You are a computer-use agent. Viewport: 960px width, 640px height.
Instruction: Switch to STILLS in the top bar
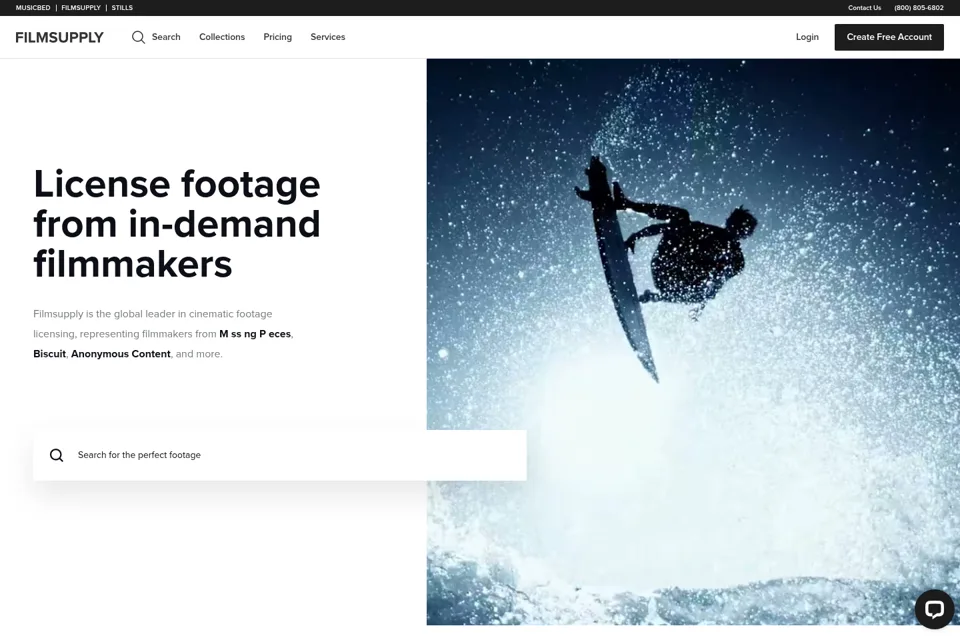pyautogui.click(x=122, y=8)
